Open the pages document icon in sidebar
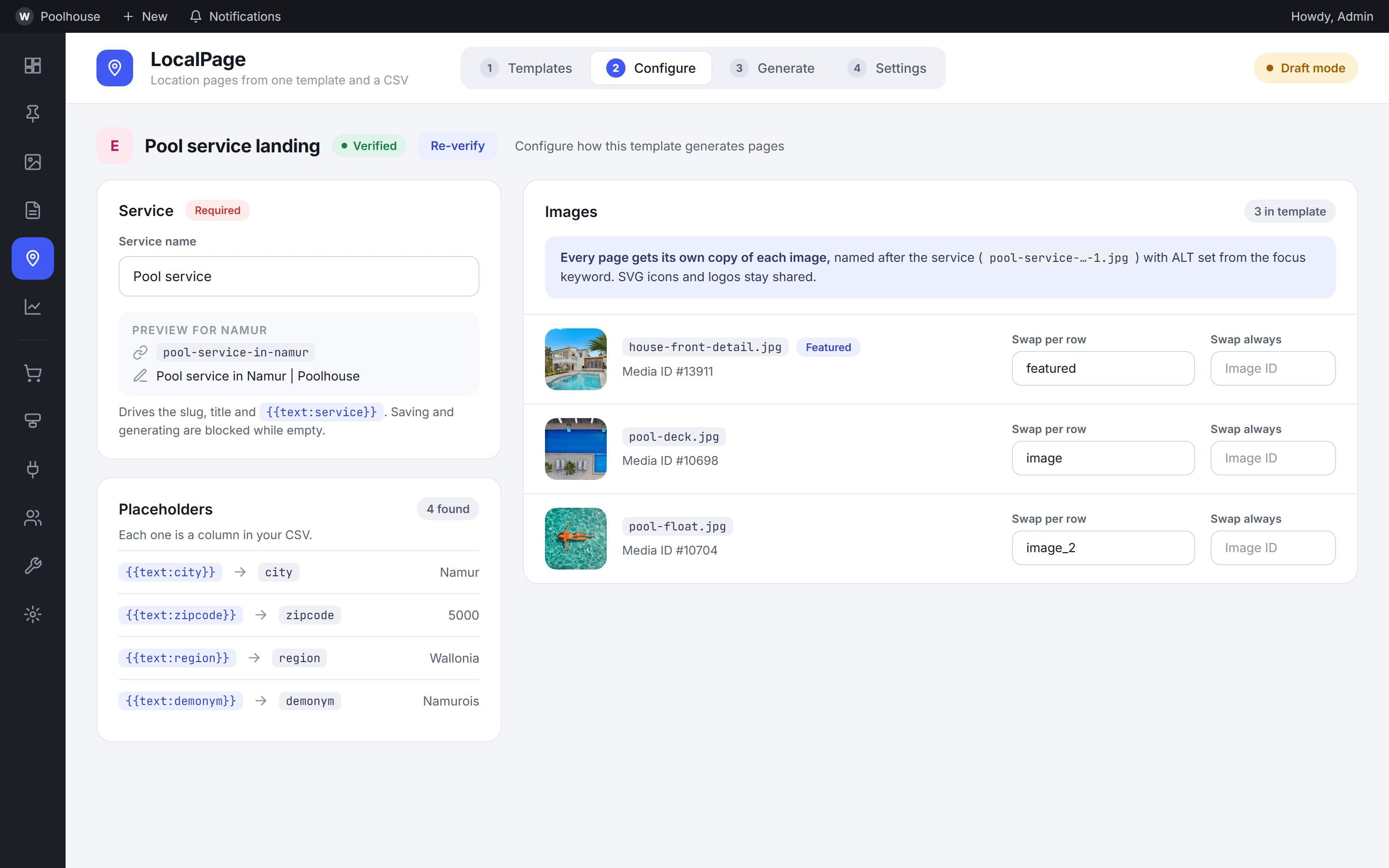Screen dimensions: 1389x868 pos(33,210)
